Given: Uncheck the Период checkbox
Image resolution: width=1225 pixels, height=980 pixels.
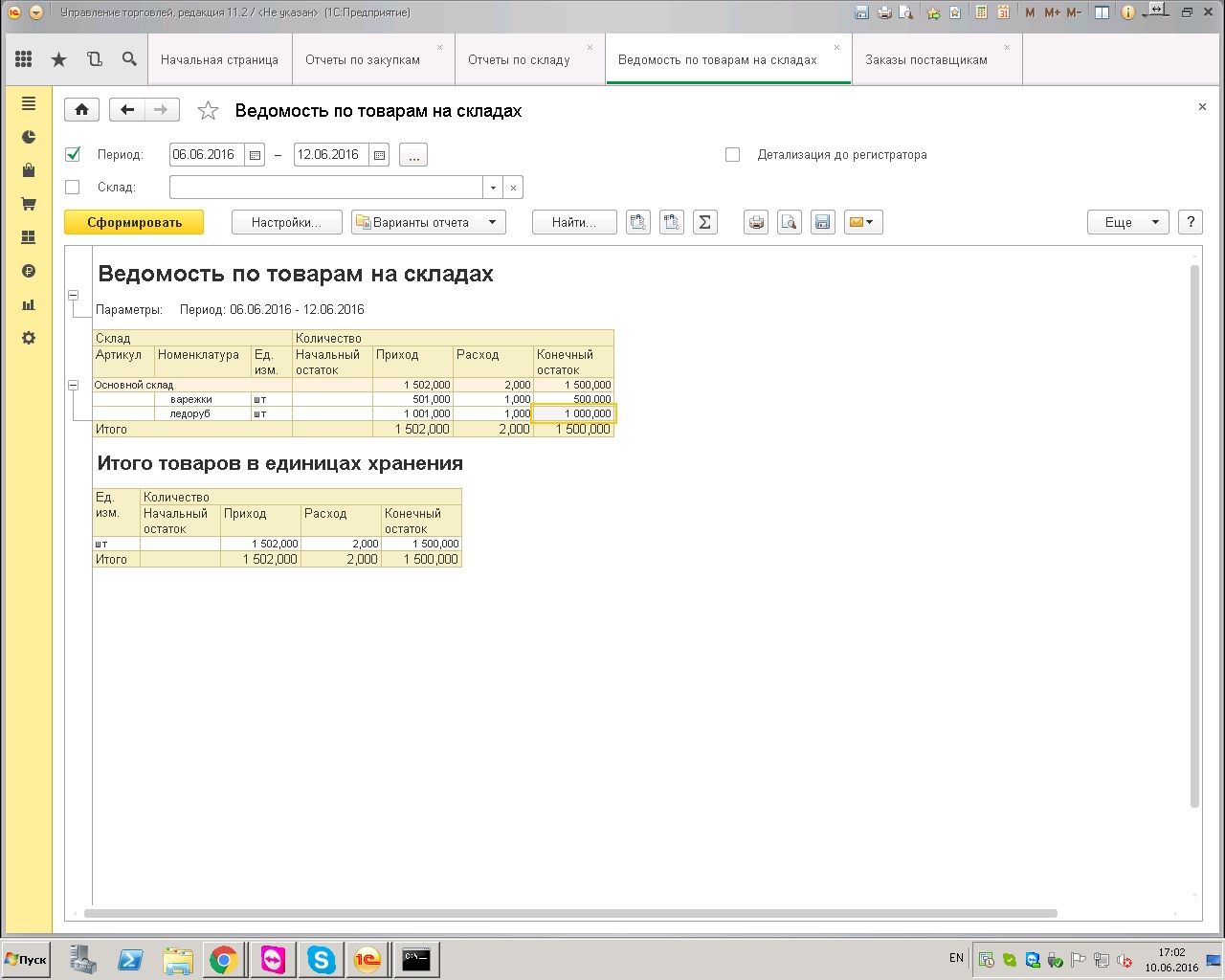Looking at the screenshot, I should click(73, 154).
